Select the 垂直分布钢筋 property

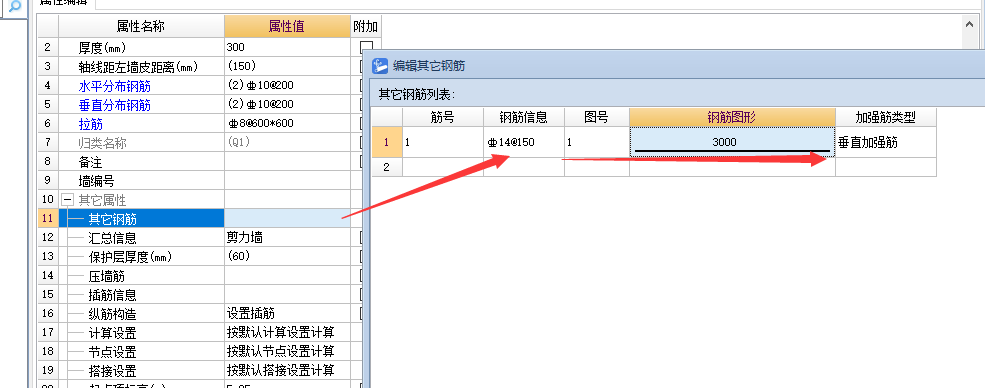(x=141, y=104)
